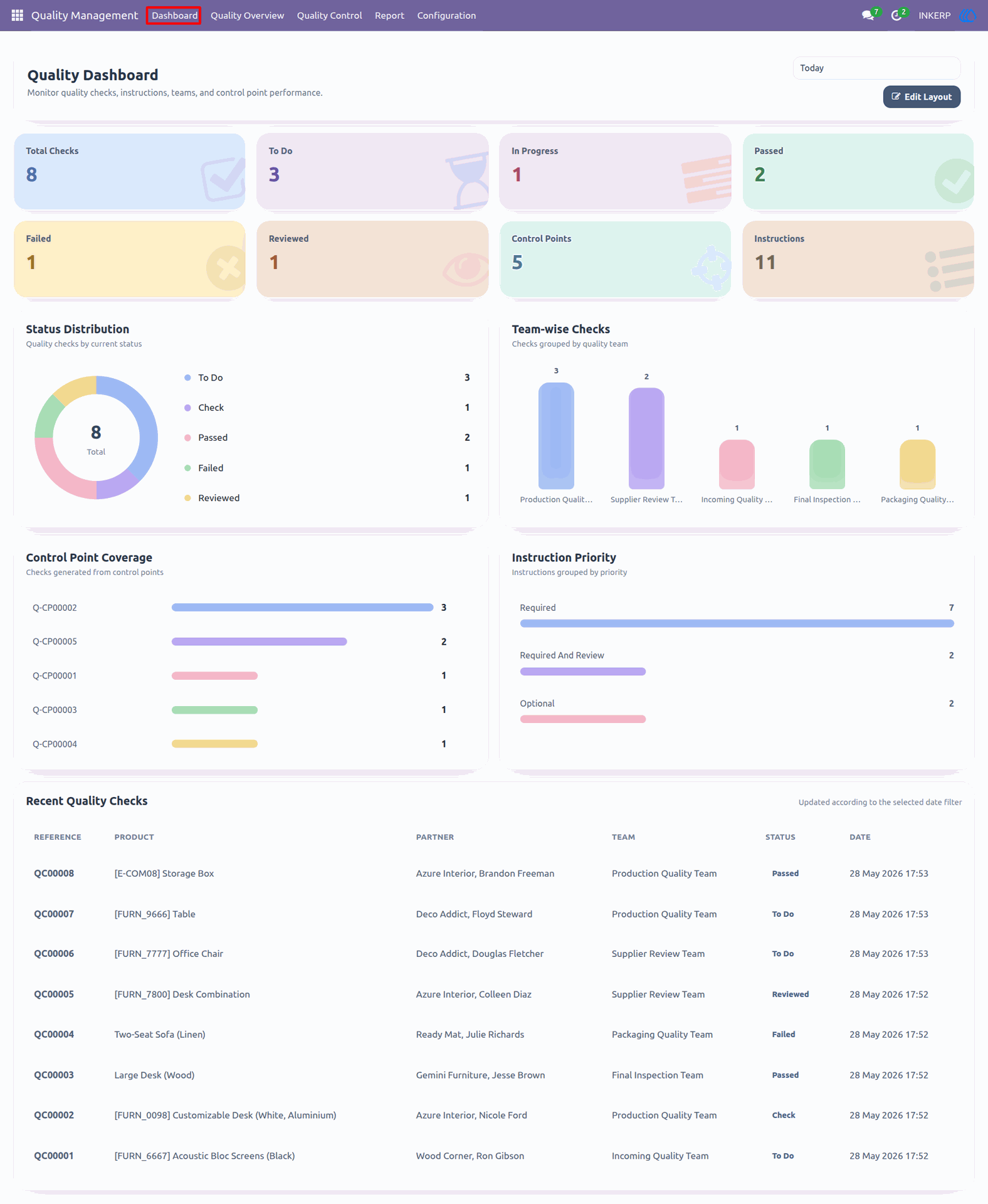
Task: Open the Quality Overview menu
Action: pos(247,15)
